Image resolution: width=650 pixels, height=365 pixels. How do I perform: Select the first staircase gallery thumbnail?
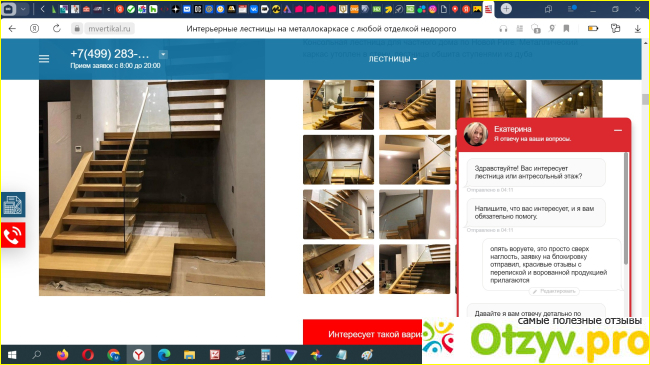pyautogui.click(x=338, y=105)
